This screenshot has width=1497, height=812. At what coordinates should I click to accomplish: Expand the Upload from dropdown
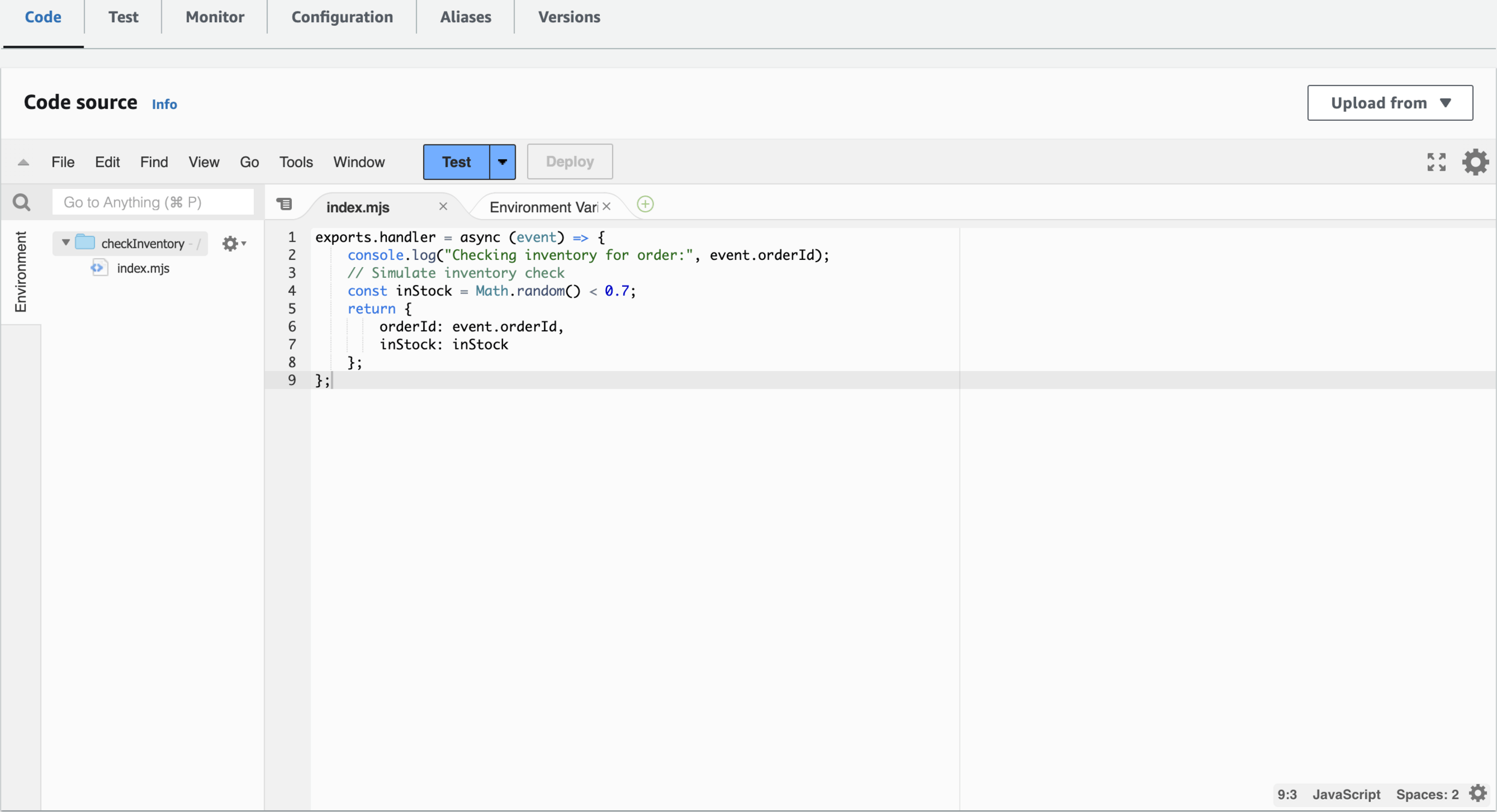tap(1389, 103)
